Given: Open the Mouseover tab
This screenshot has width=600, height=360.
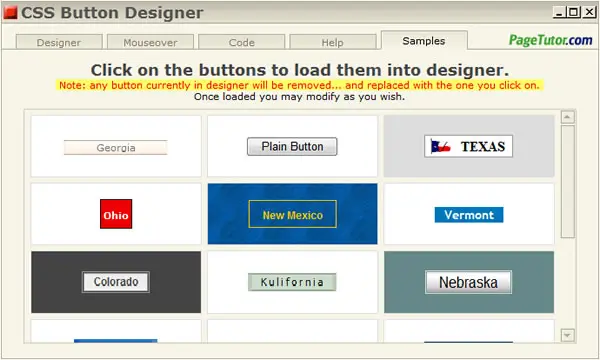Looking at the screenshot, I should [150, 42].
